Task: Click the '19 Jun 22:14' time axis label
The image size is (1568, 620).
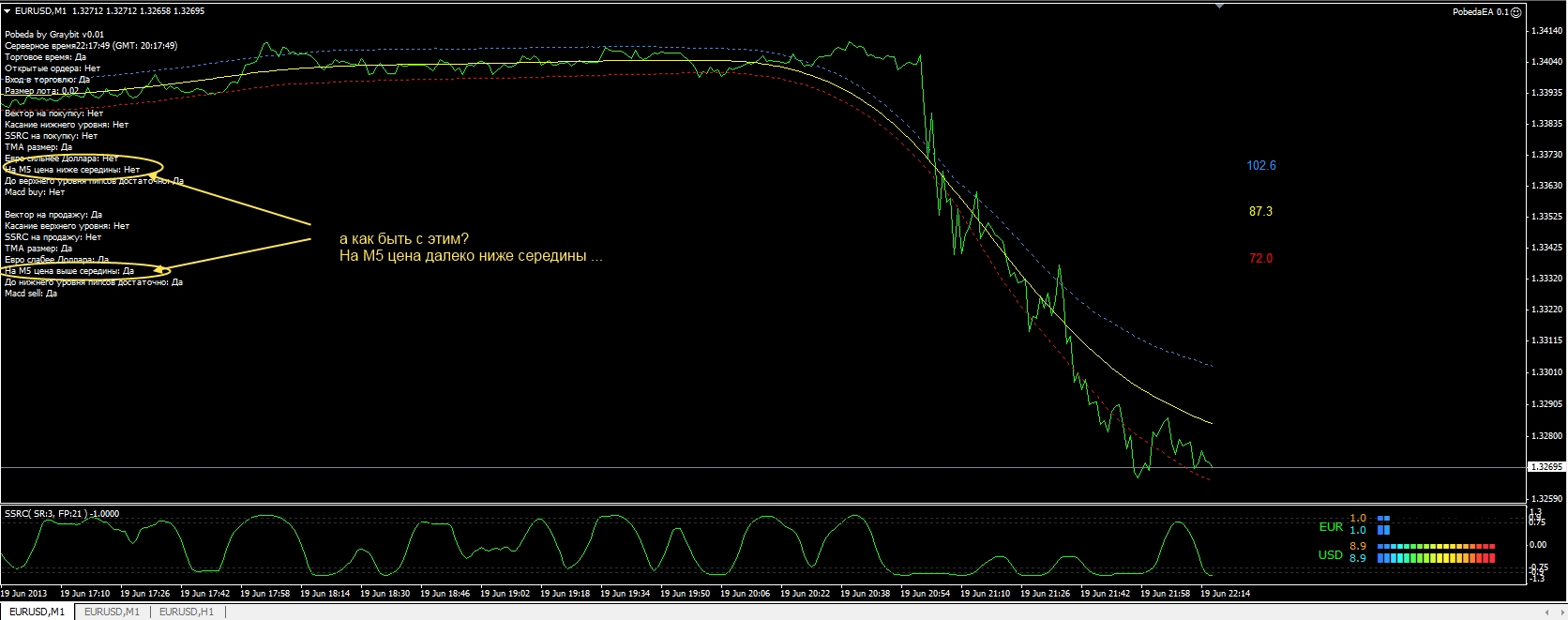Action: point(1226,594)
